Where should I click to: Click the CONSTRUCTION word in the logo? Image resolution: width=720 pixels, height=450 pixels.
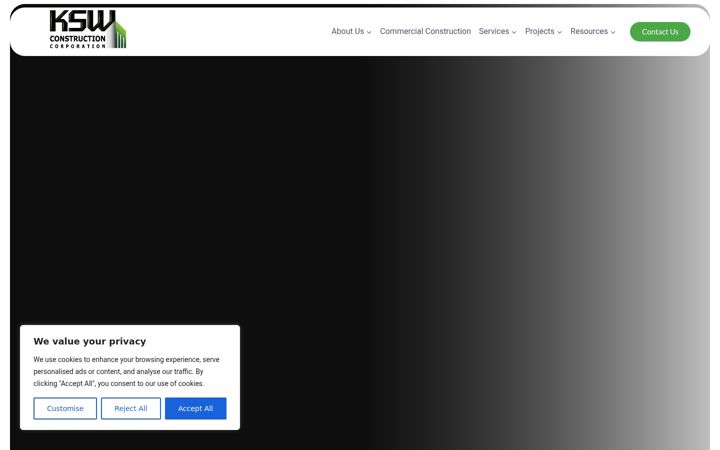click(78, 39)
